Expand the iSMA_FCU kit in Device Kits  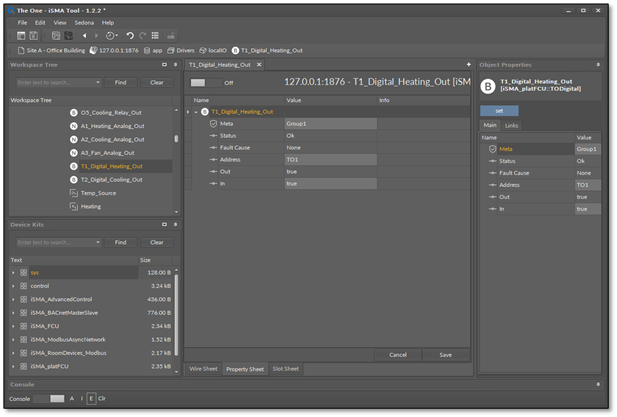(13, 326)
